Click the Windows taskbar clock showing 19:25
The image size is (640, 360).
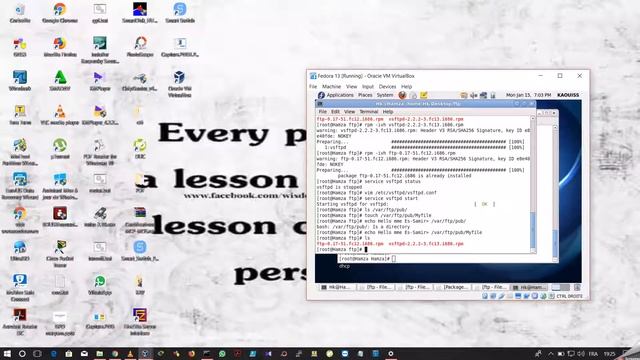[609, 353]
